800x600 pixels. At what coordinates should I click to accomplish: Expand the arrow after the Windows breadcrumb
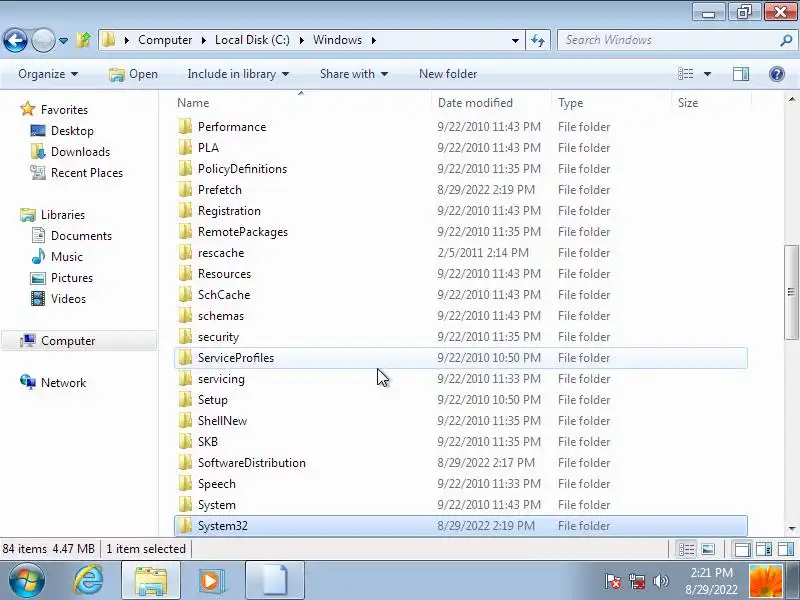374,40
